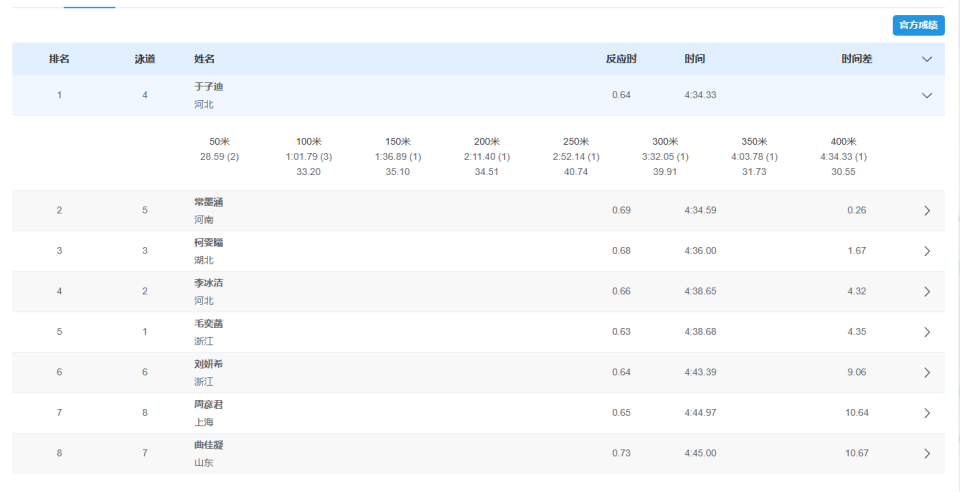
Task: Click the 反应时 column header
Action: (621, 59)
